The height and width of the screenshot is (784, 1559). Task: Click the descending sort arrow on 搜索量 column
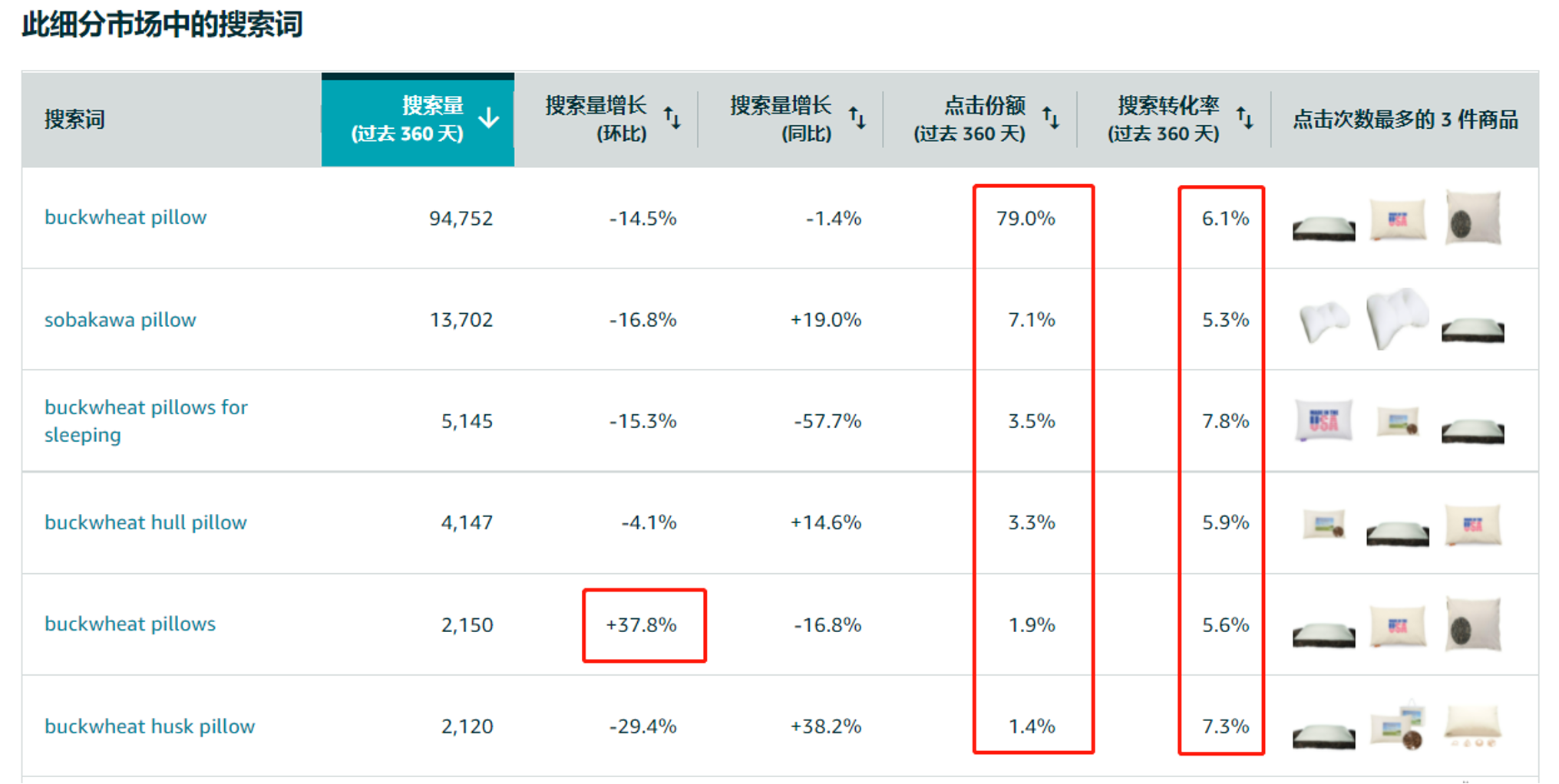pos(489,118)
